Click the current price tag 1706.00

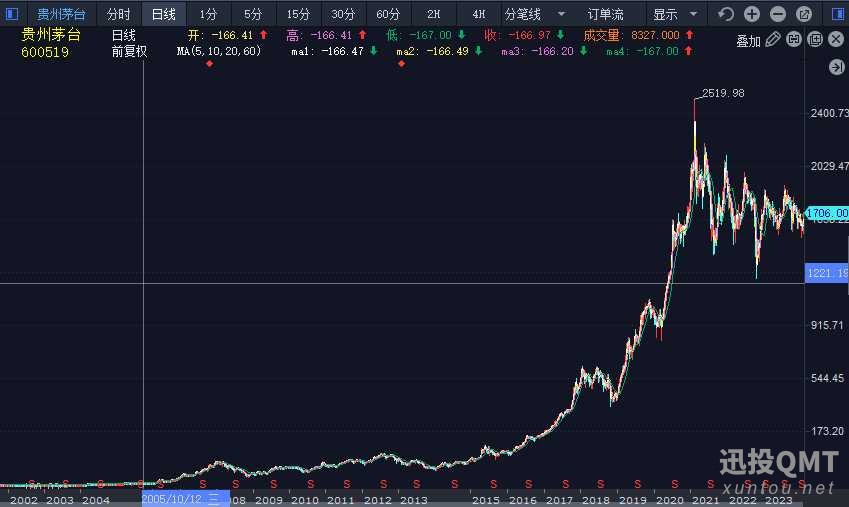[x=827, y=213]
